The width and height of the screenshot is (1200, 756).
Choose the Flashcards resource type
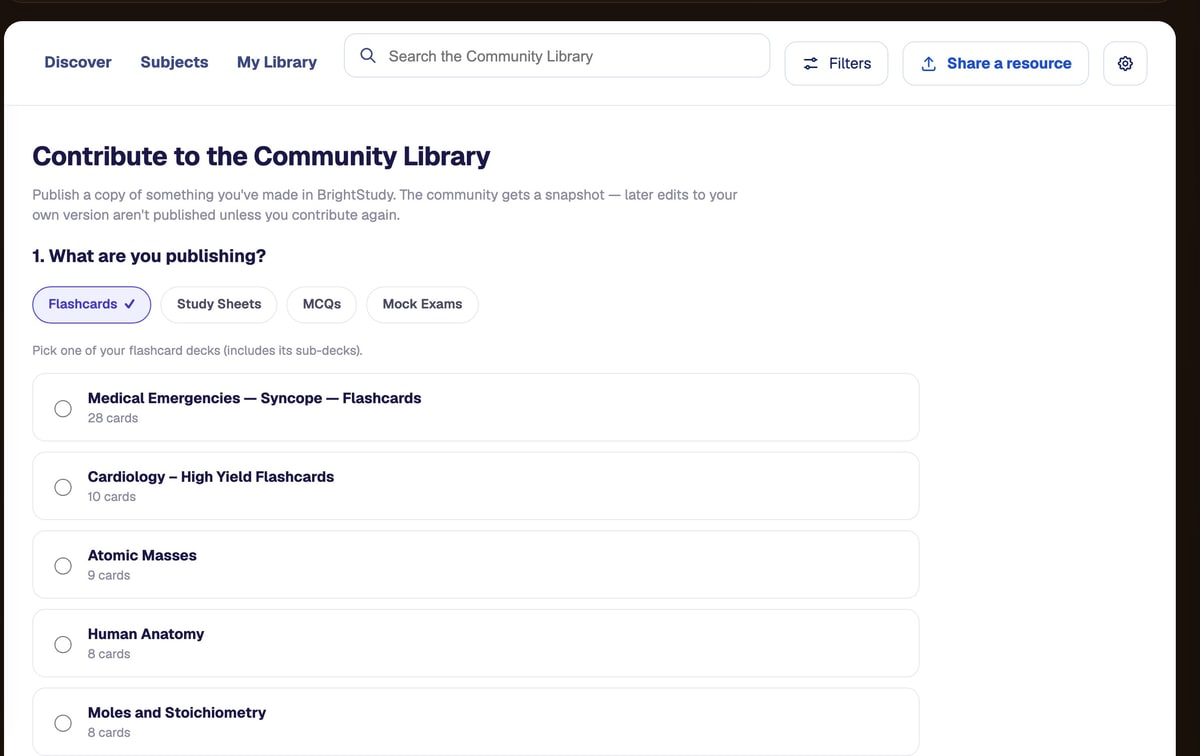(92, 304)
